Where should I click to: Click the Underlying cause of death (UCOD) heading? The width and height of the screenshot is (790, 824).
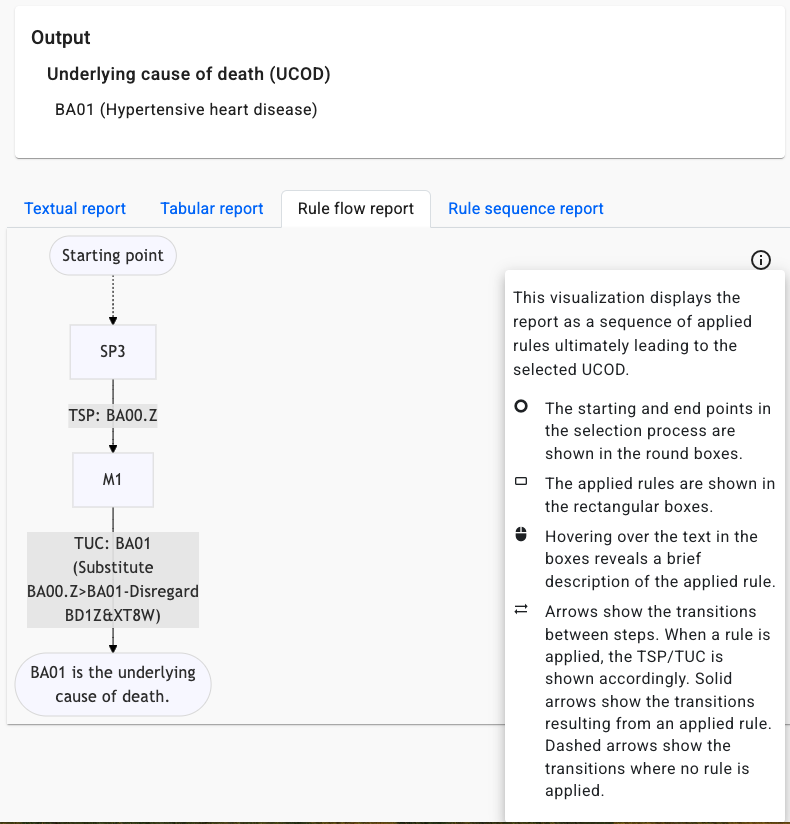[189, 74]
